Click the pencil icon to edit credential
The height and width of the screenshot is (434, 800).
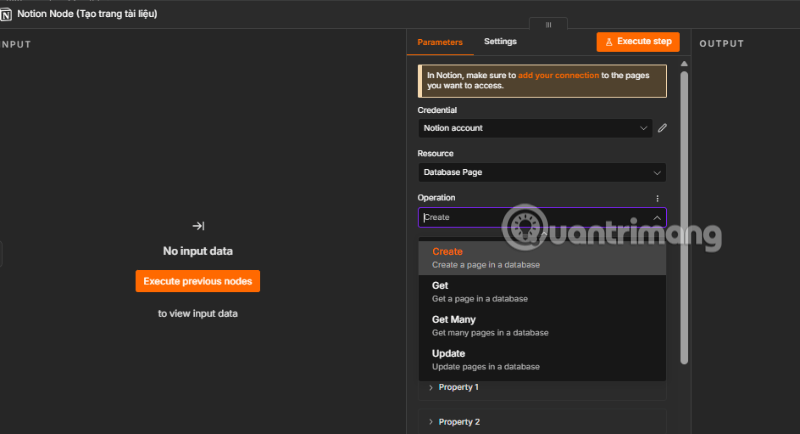(x=662, y=128)
